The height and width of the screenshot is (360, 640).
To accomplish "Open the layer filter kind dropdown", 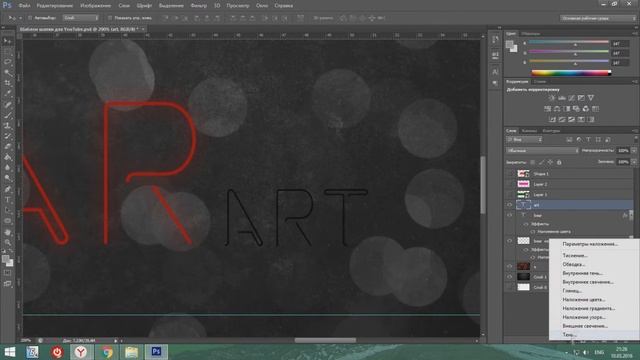I will coord(524,140).
